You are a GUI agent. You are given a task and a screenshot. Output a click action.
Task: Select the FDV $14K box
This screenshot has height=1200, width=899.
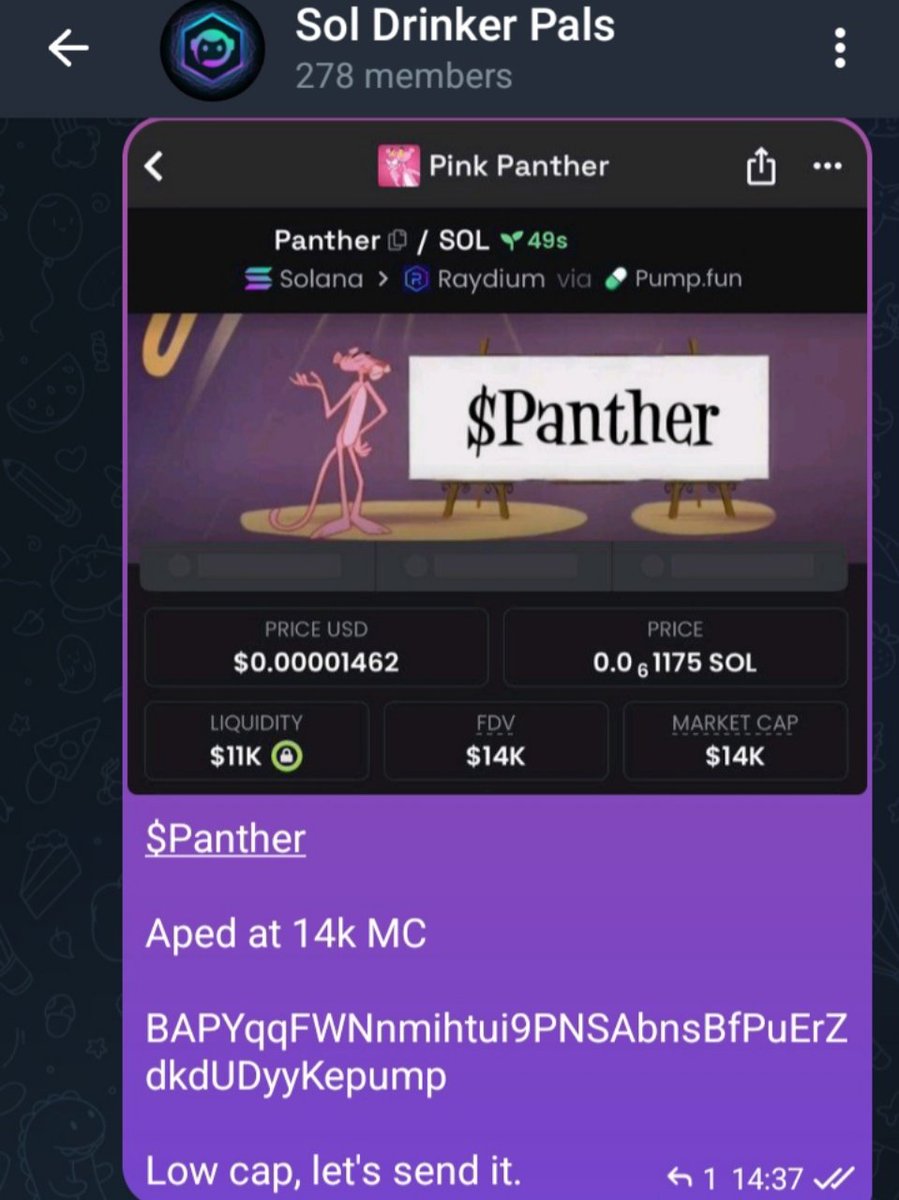(x=495, y=741)
